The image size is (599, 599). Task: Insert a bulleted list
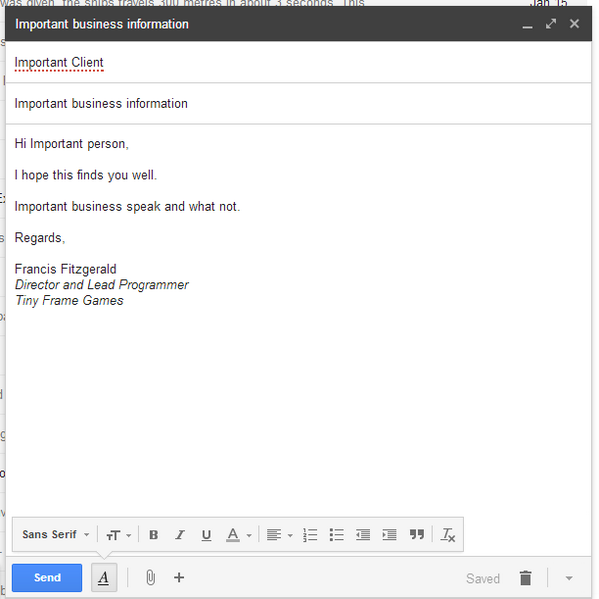pos(336,535)
